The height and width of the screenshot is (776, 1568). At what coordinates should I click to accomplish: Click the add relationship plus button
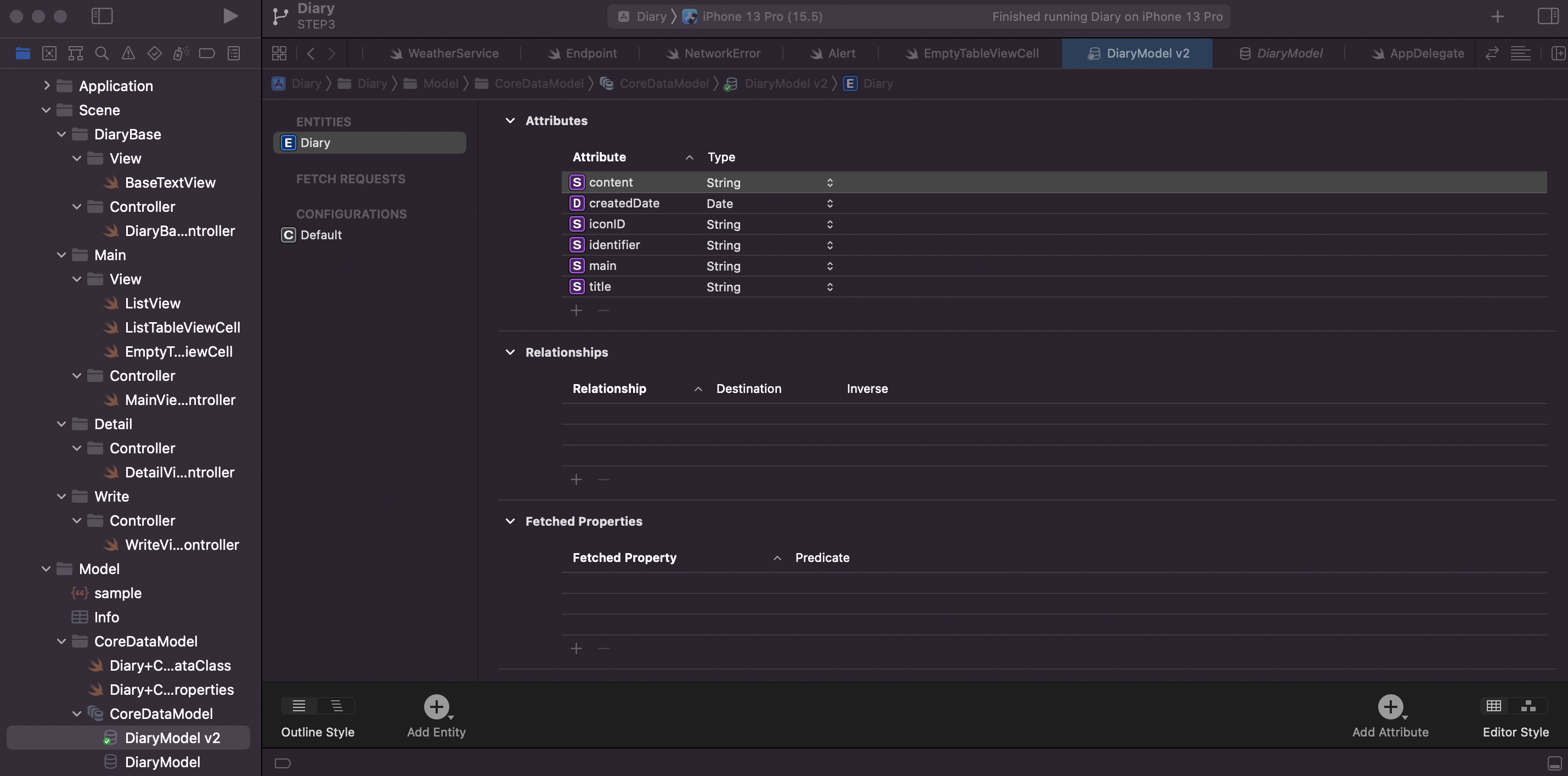[x=576, y=479]
